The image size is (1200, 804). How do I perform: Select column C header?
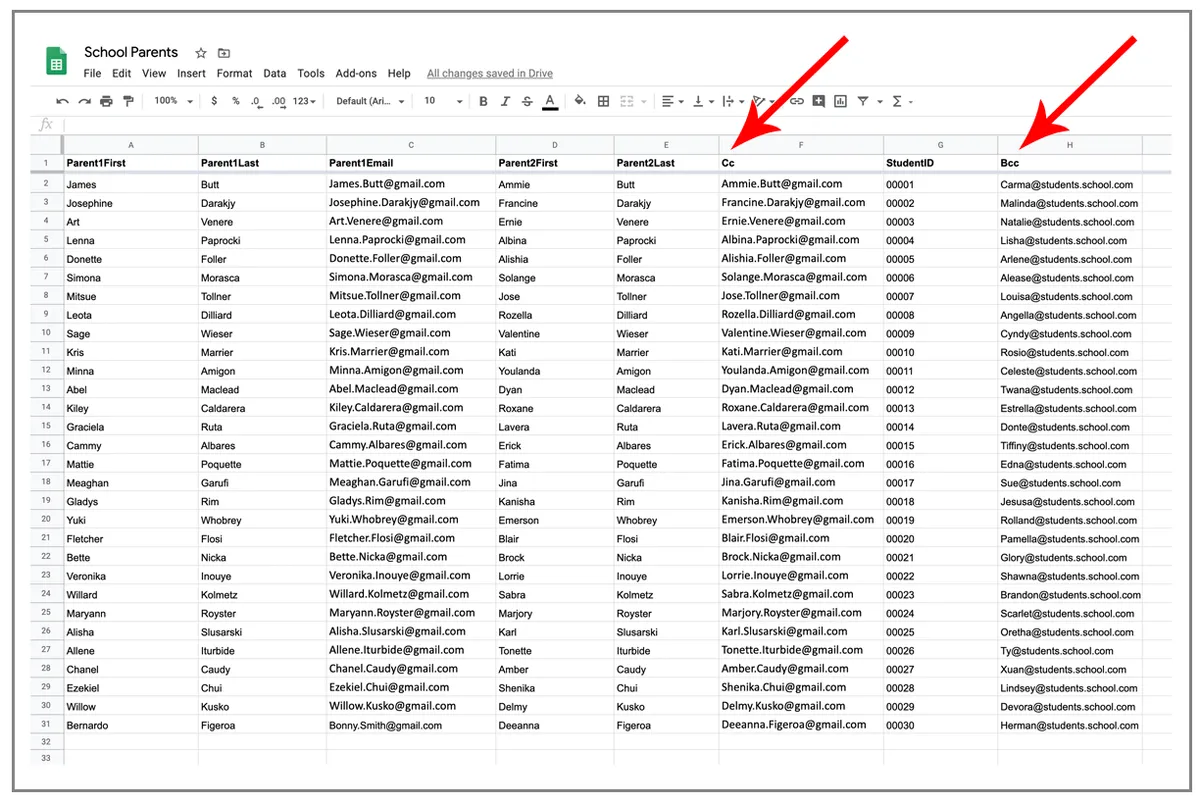(x=411, y=145)
